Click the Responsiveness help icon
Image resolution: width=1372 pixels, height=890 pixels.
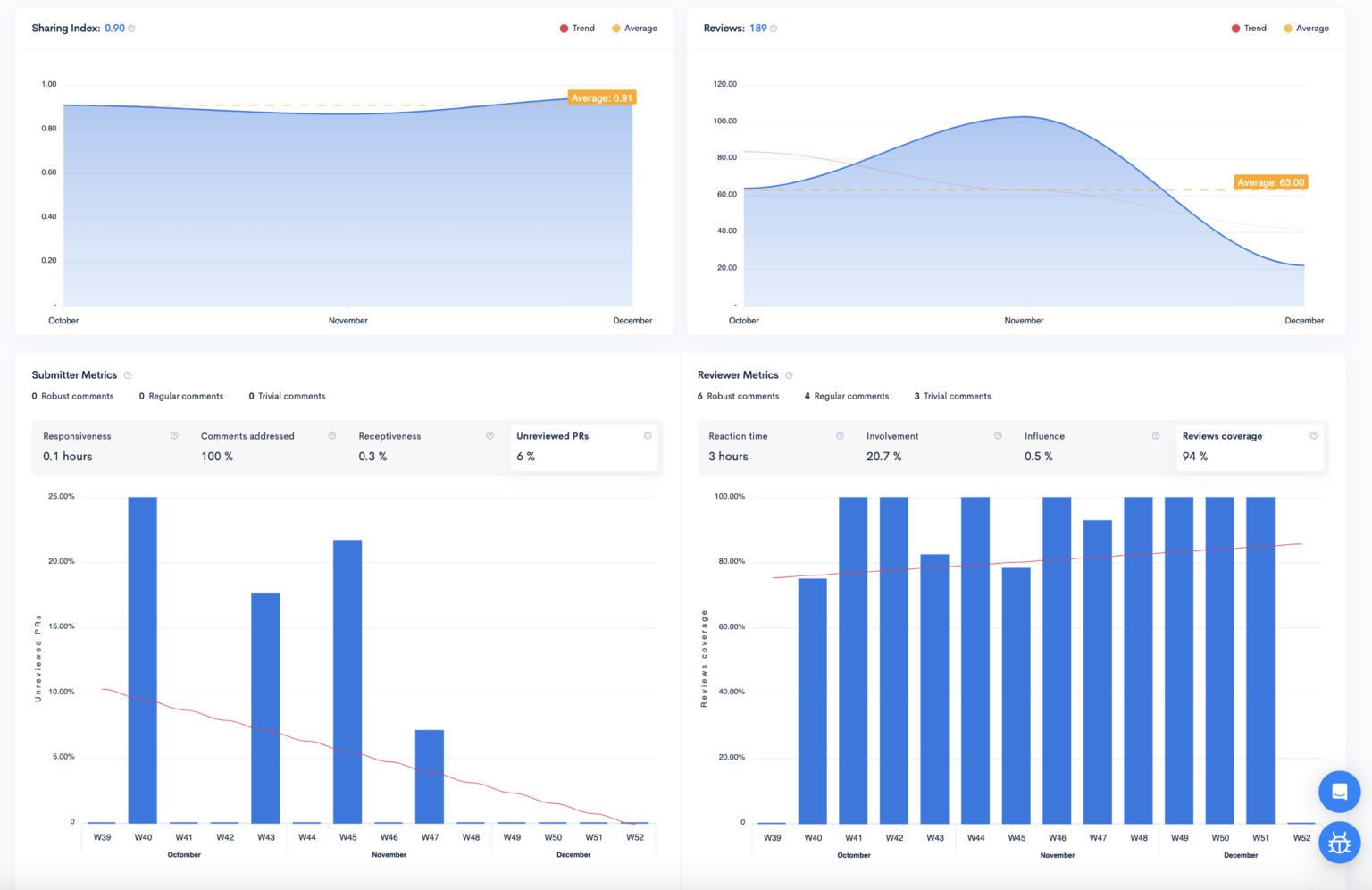(x=173, y=435)
